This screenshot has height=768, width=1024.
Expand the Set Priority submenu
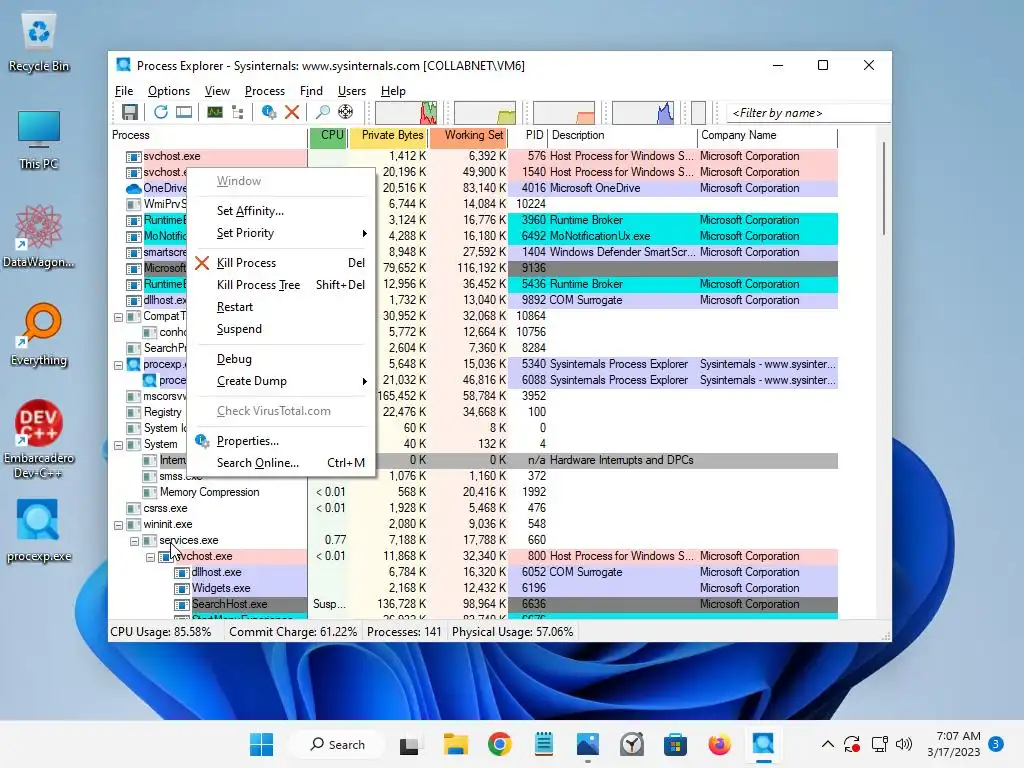[281, 233]
